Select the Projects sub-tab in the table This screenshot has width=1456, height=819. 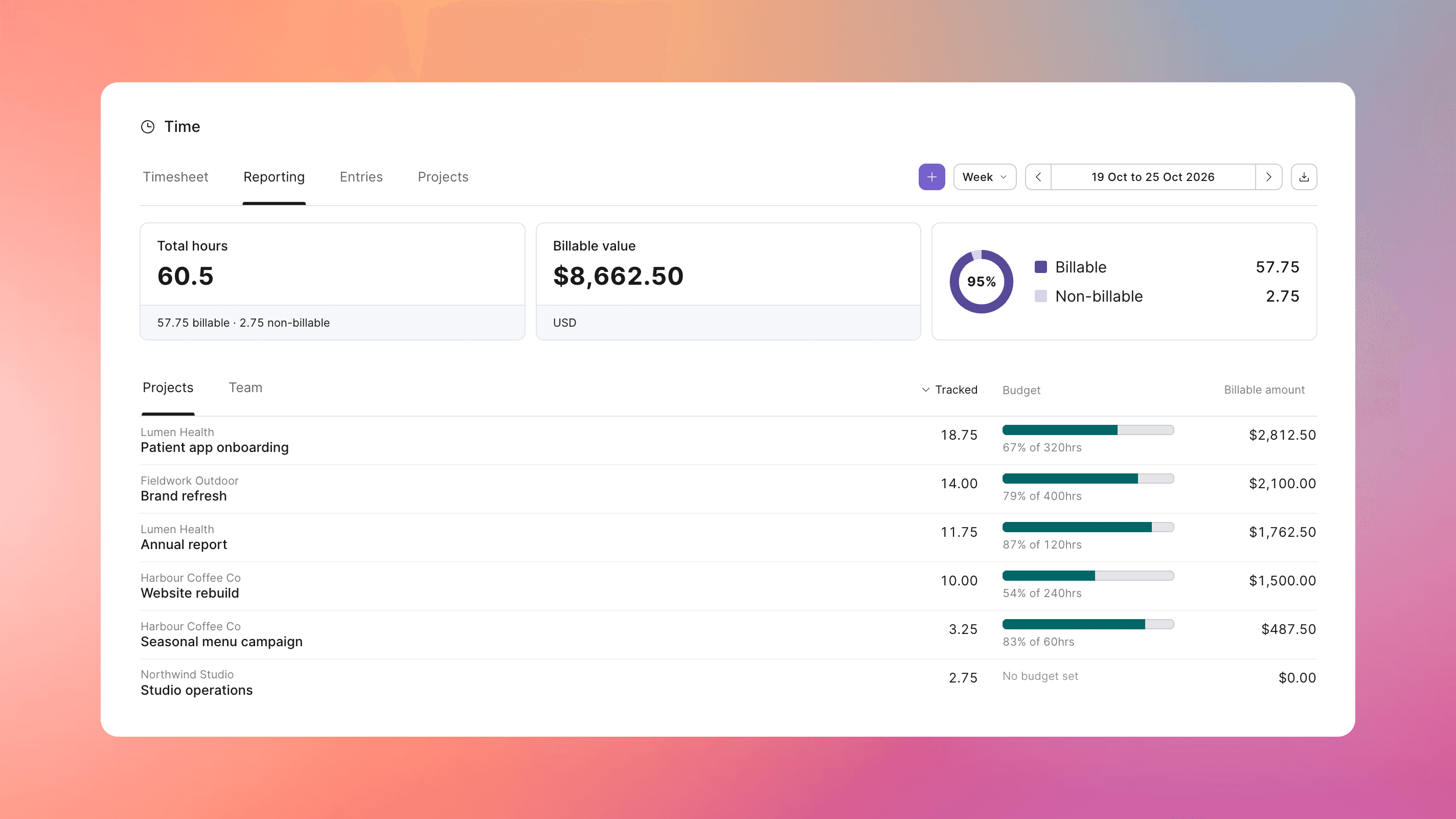(168, 388)
